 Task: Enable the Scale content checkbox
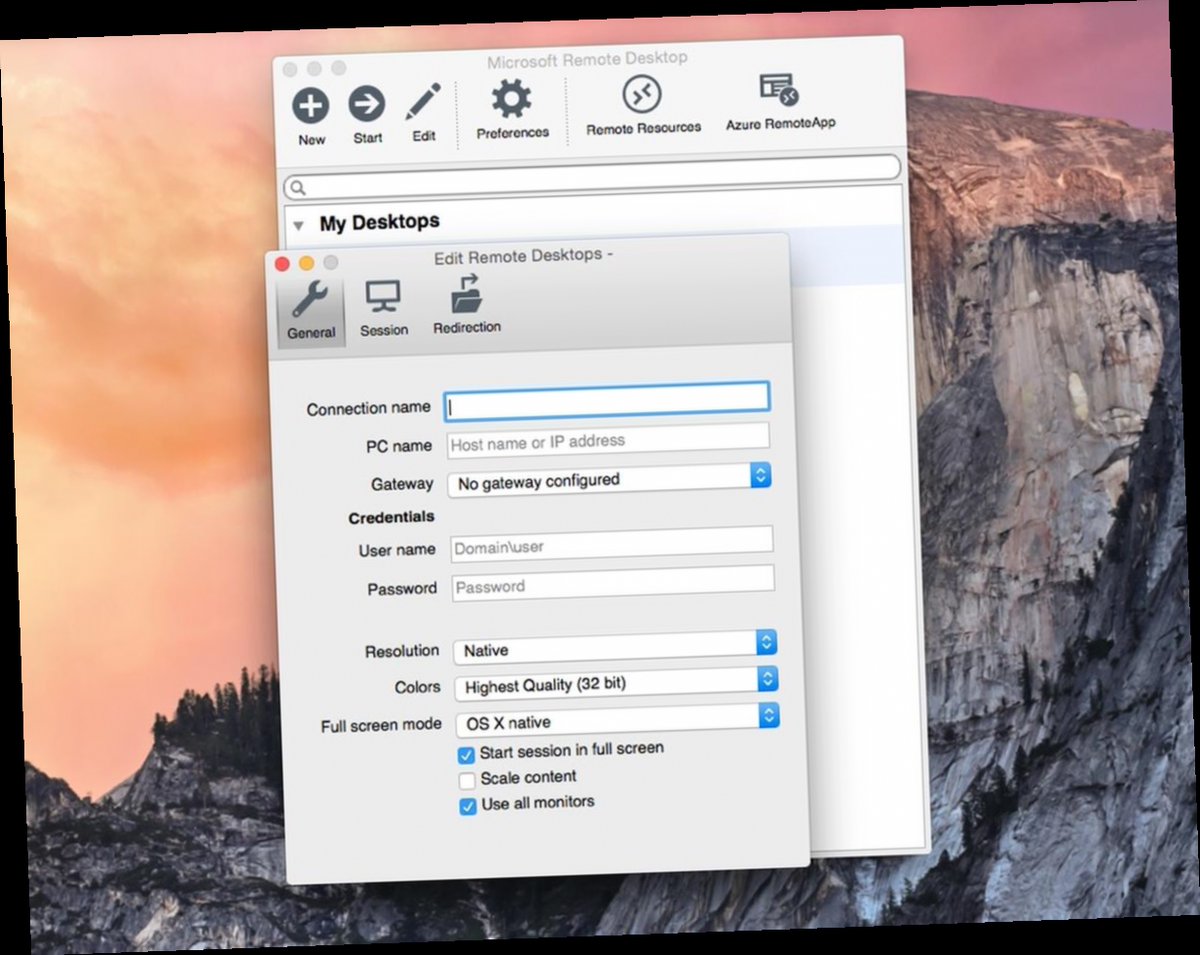click(x=467, y=780)
